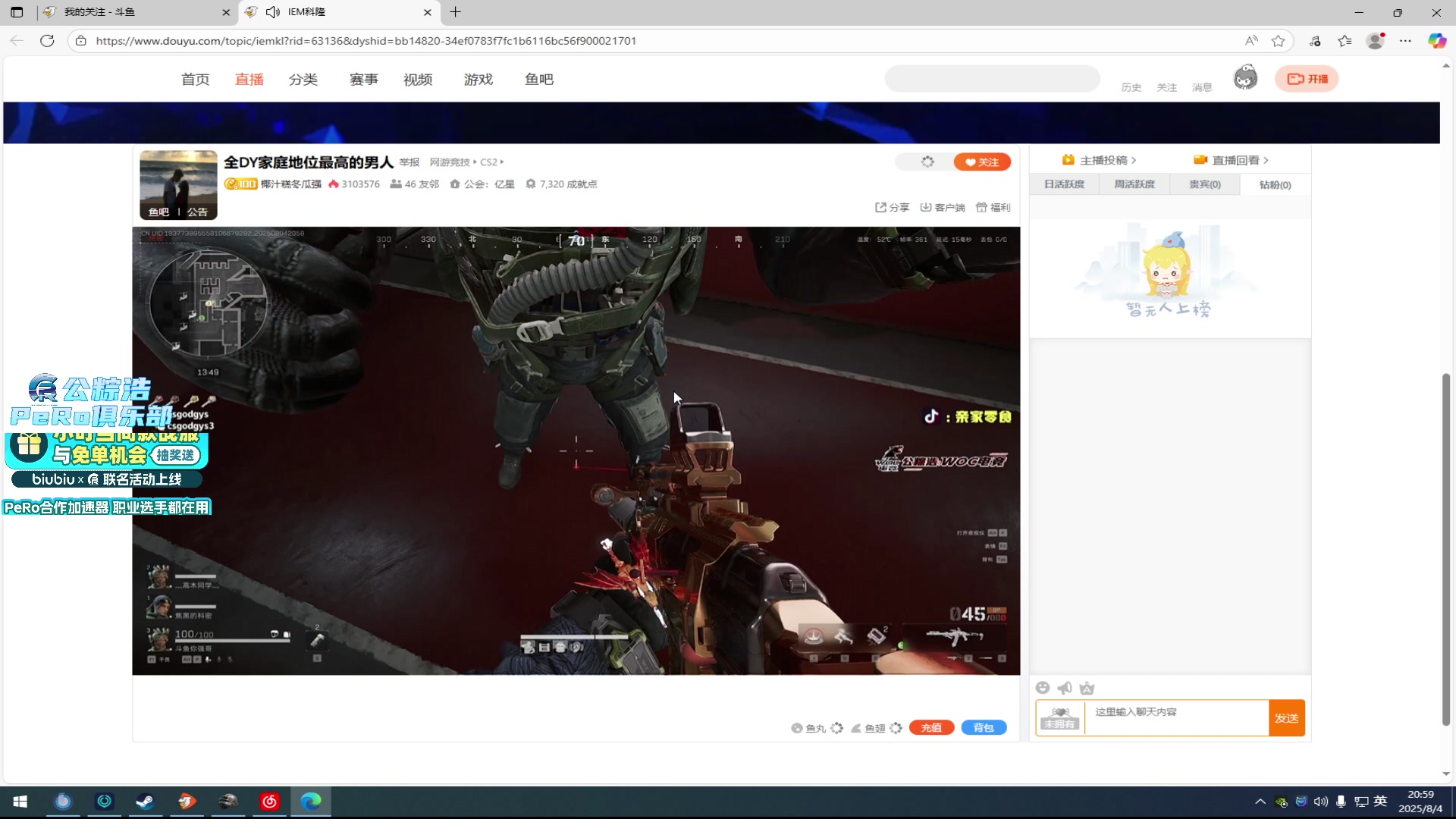Click the 充值 recharge button
Image resolution: width=1456 pixels, height=819 pixels.
click(931, 728)
